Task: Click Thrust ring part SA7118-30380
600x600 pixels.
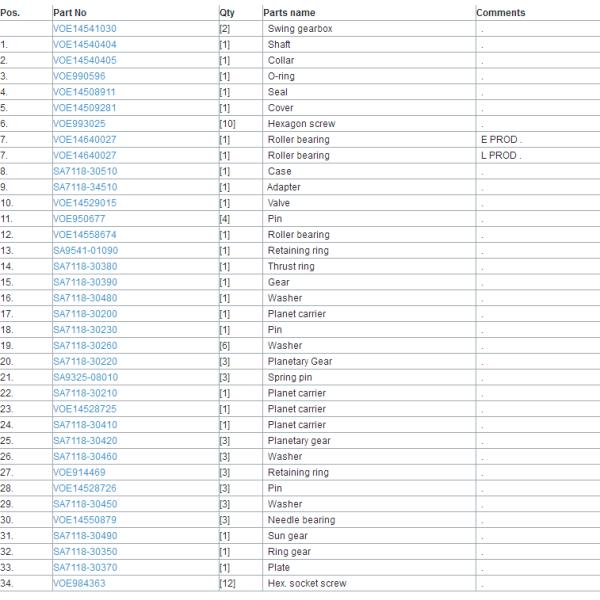Action: pos(84,266)
